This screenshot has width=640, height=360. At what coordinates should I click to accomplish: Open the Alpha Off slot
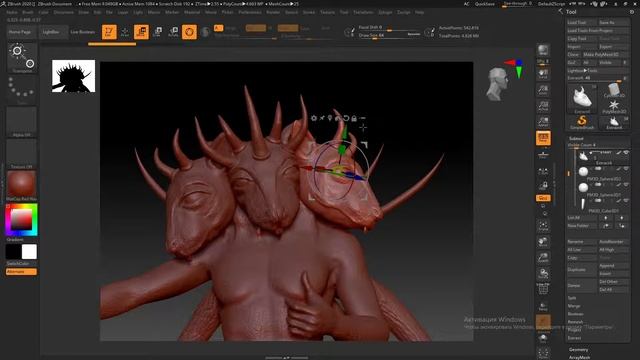(22, 122)
